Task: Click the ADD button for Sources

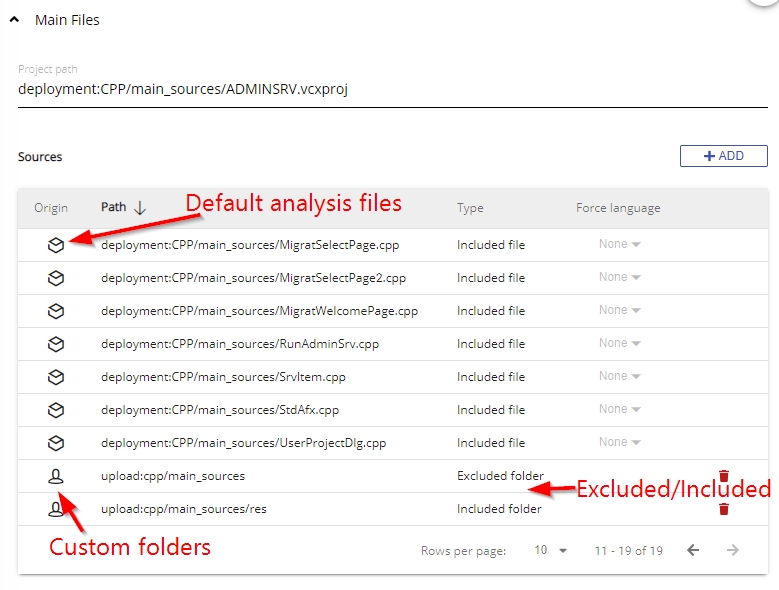Action: point(723,156)
